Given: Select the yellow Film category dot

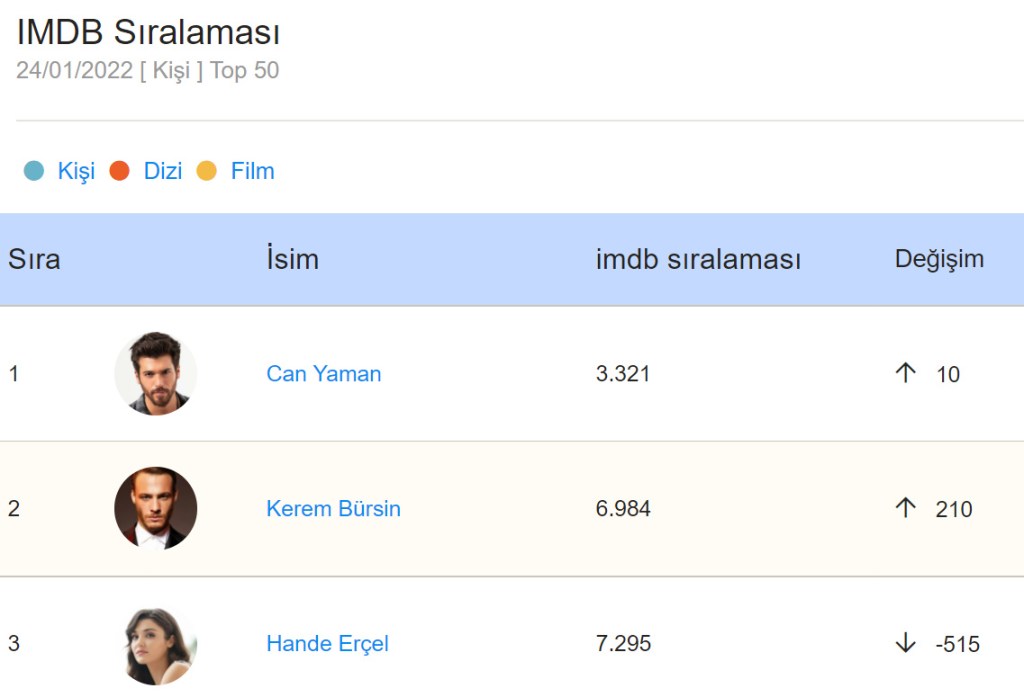Looking at the screenshot, I should click(x=207, y=171).
